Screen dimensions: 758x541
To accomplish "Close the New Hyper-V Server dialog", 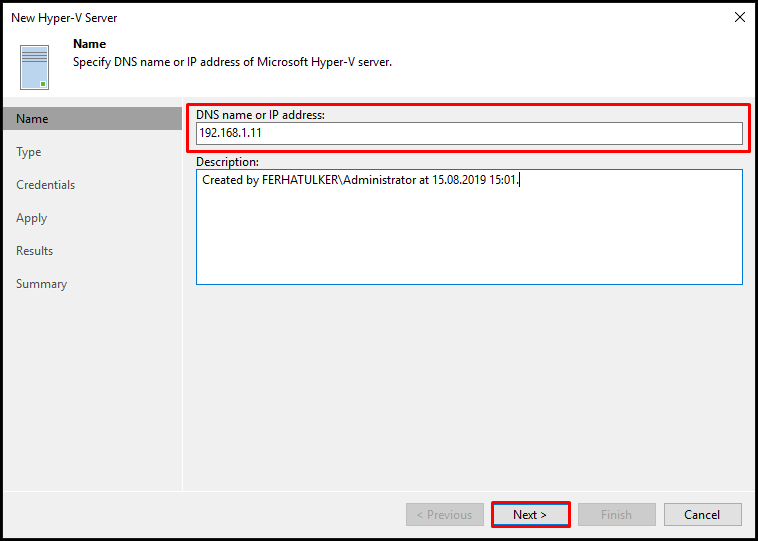I will [x=739, y=18].
